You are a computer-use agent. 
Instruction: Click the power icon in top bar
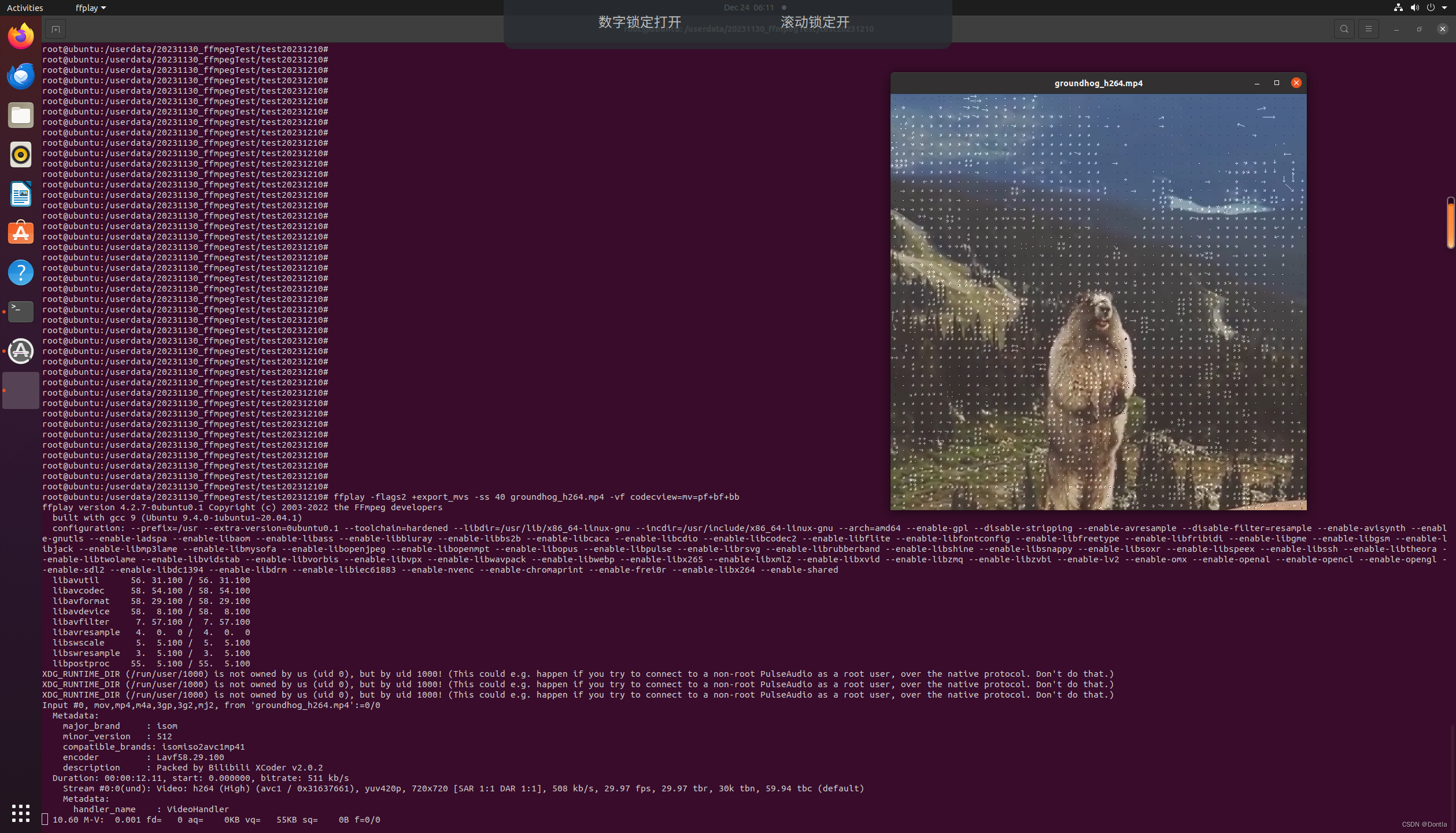tap(1431, 8)
